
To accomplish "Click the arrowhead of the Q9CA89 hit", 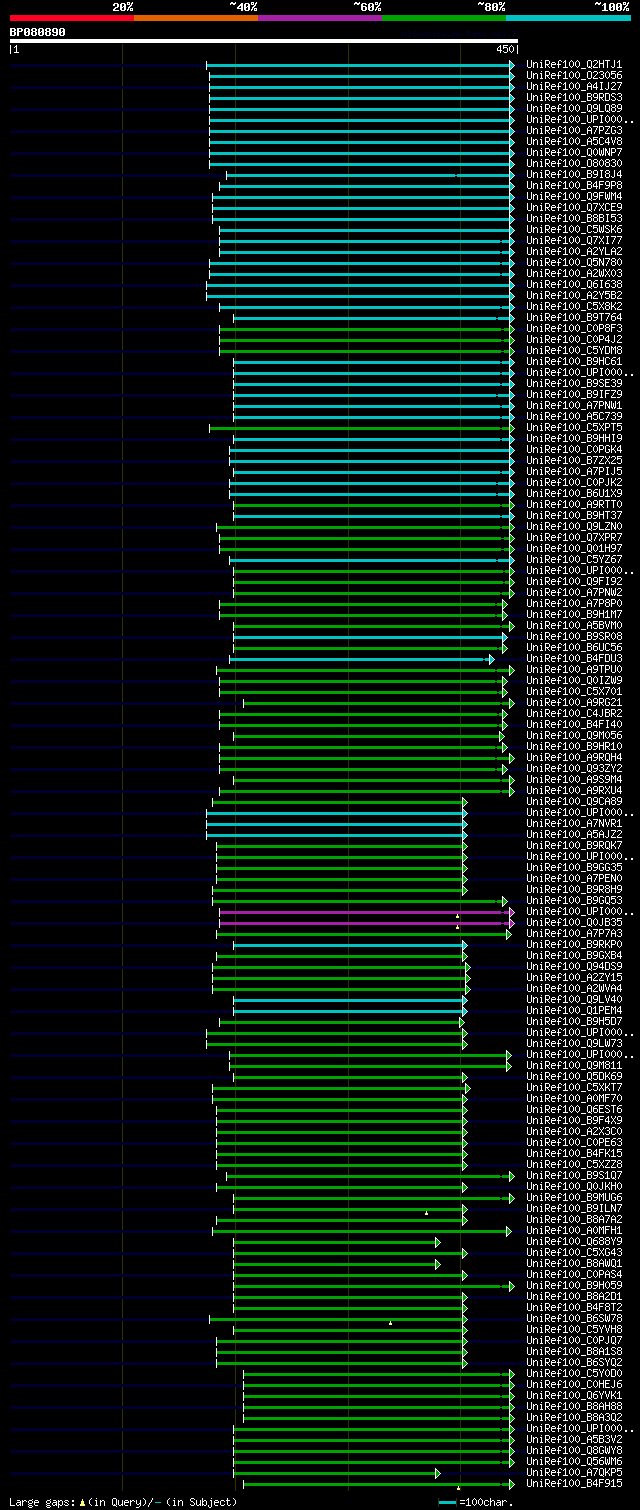I will pyautogui.click(x=464, y=802).
